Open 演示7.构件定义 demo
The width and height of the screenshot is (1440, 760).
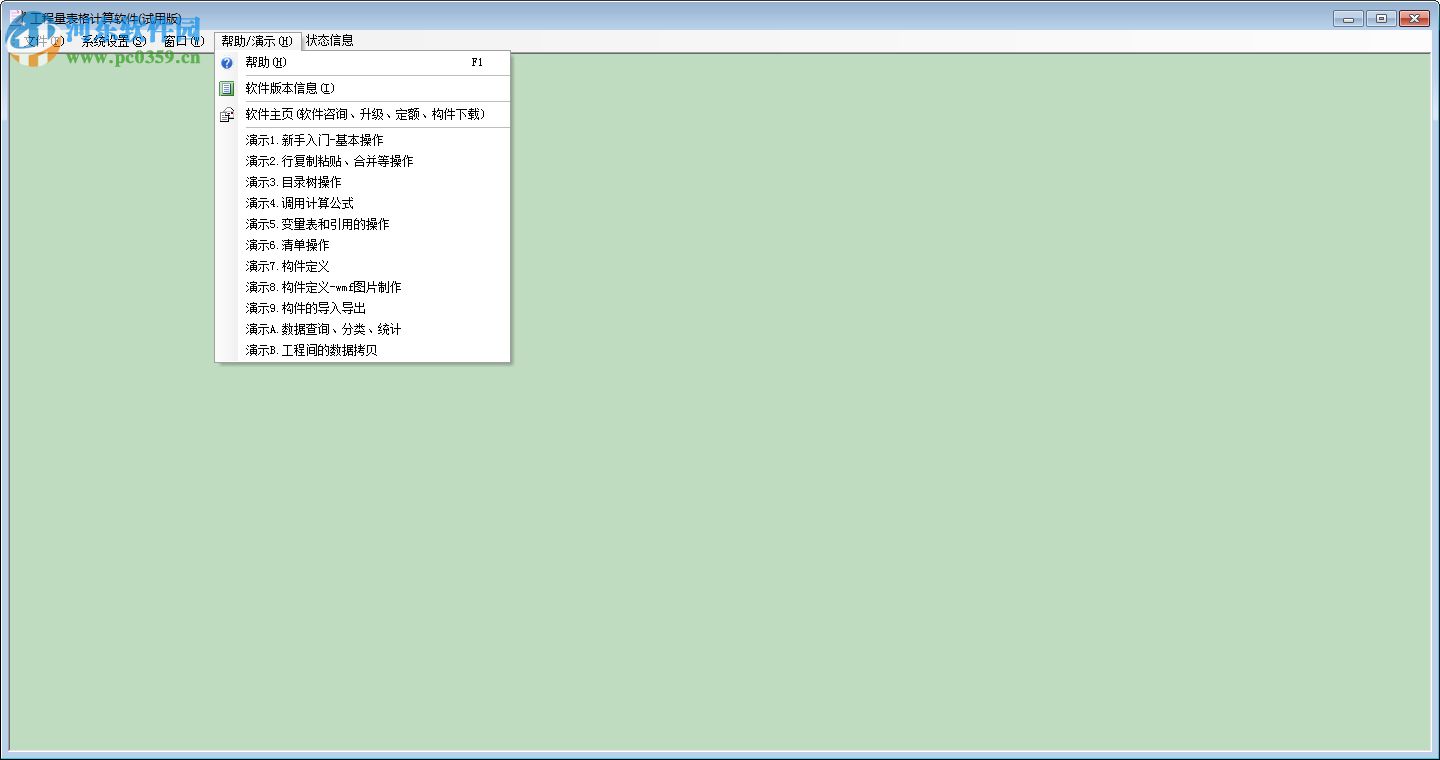(x=363, y=267)
